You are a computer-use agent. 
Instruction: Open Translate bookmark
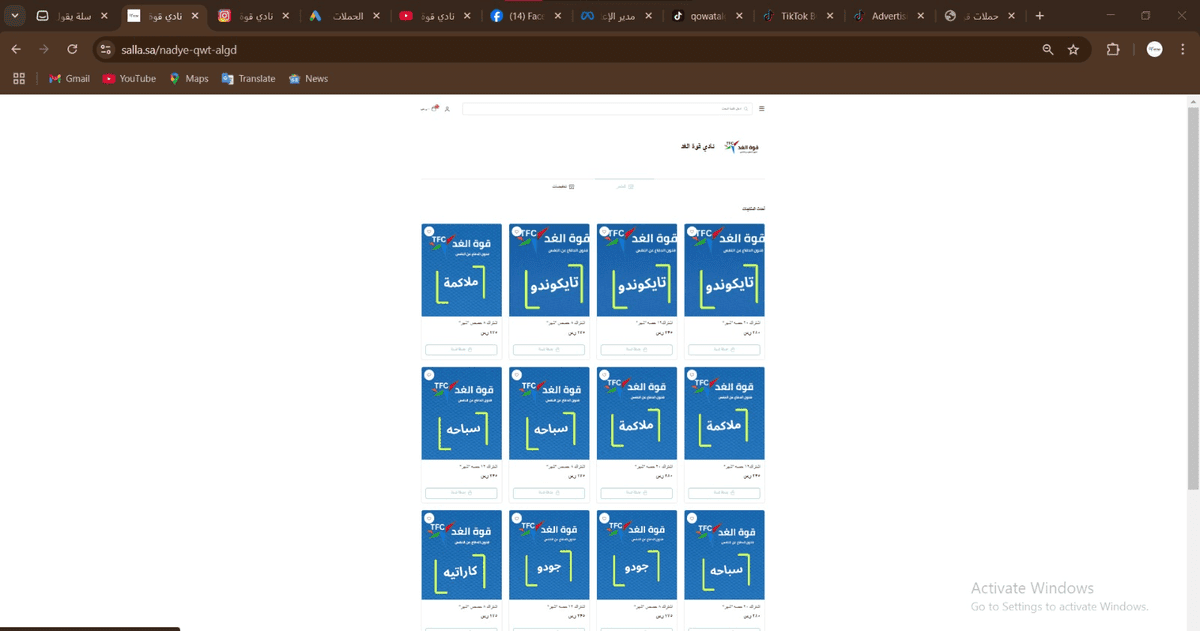(x=248, y=78)
